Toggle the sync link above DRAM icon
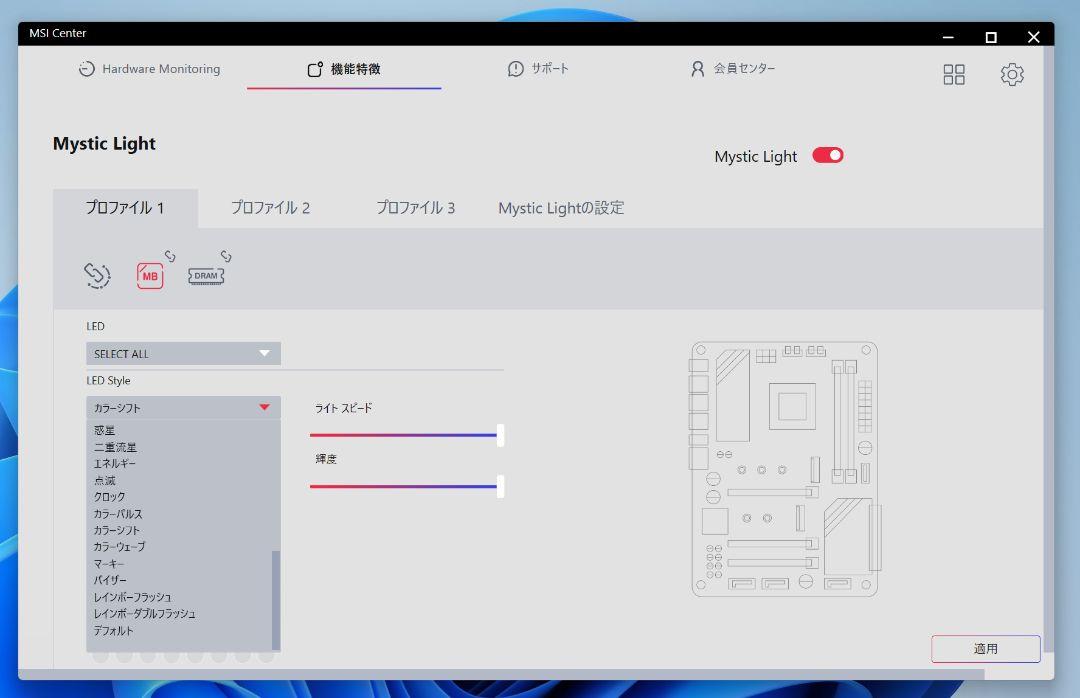Screen dimensions: 1080x698 [x=226, y=256]
